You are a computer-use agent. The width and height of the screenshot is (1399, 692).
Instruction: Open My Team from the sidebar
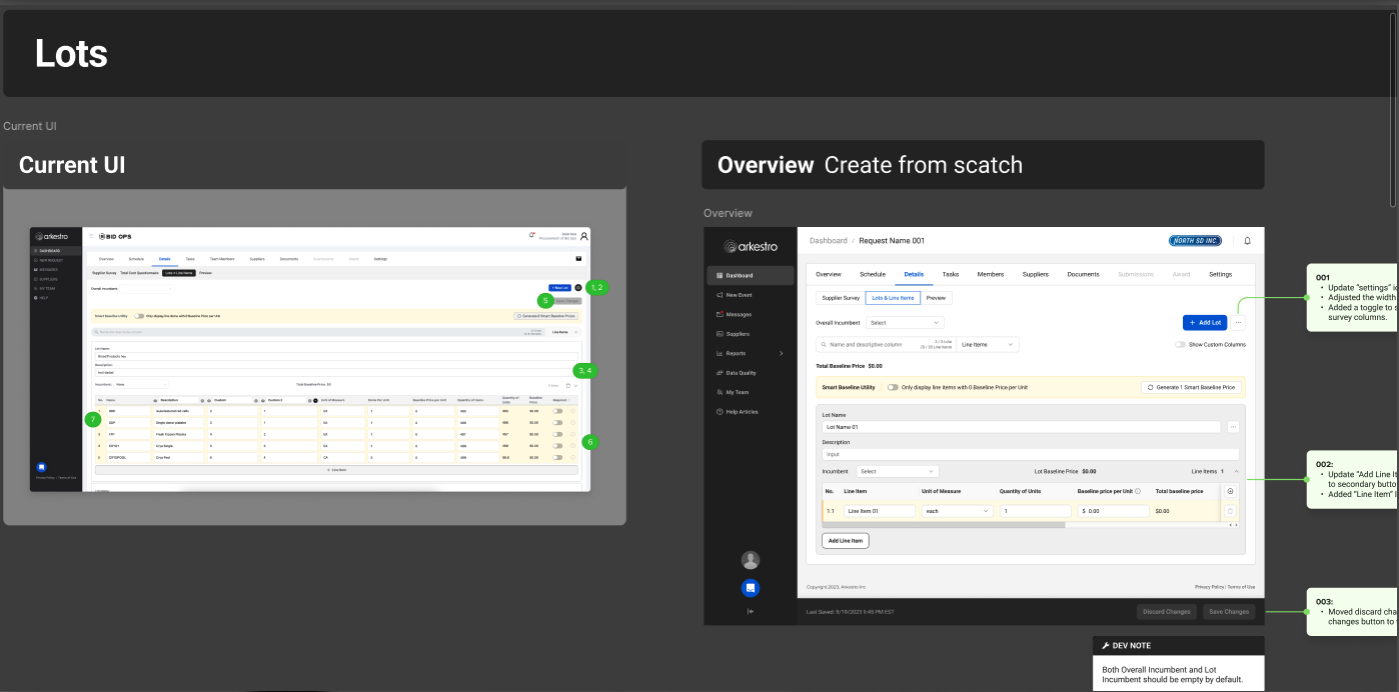(740, 391)
